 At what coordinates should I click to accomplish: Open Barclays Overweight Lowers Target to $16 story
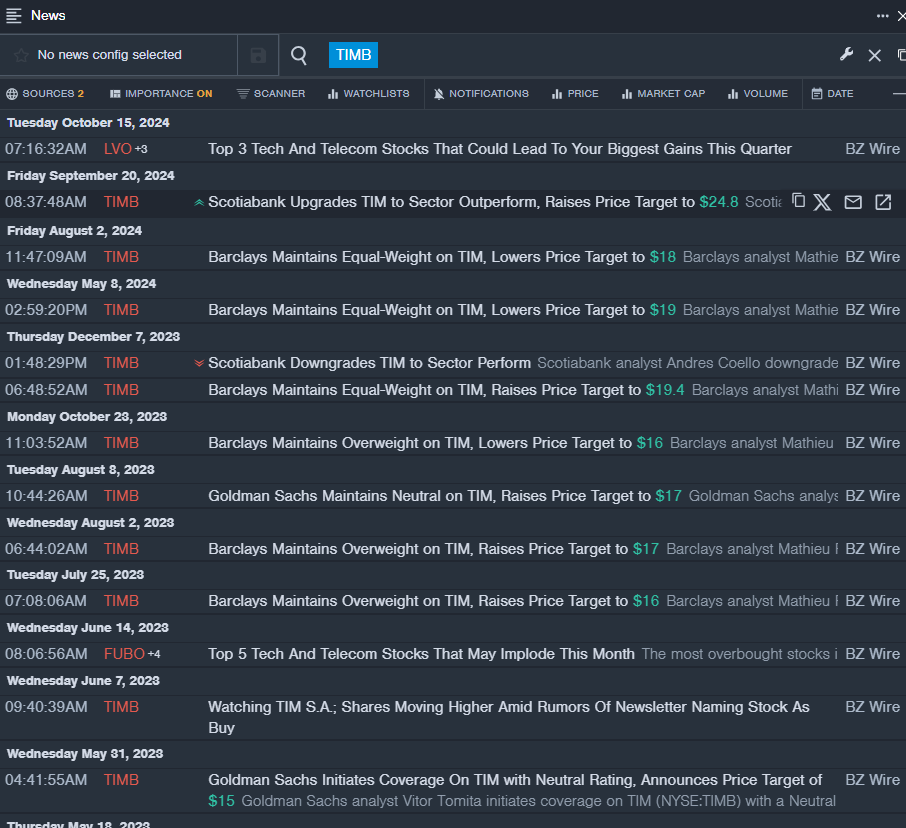436,443
